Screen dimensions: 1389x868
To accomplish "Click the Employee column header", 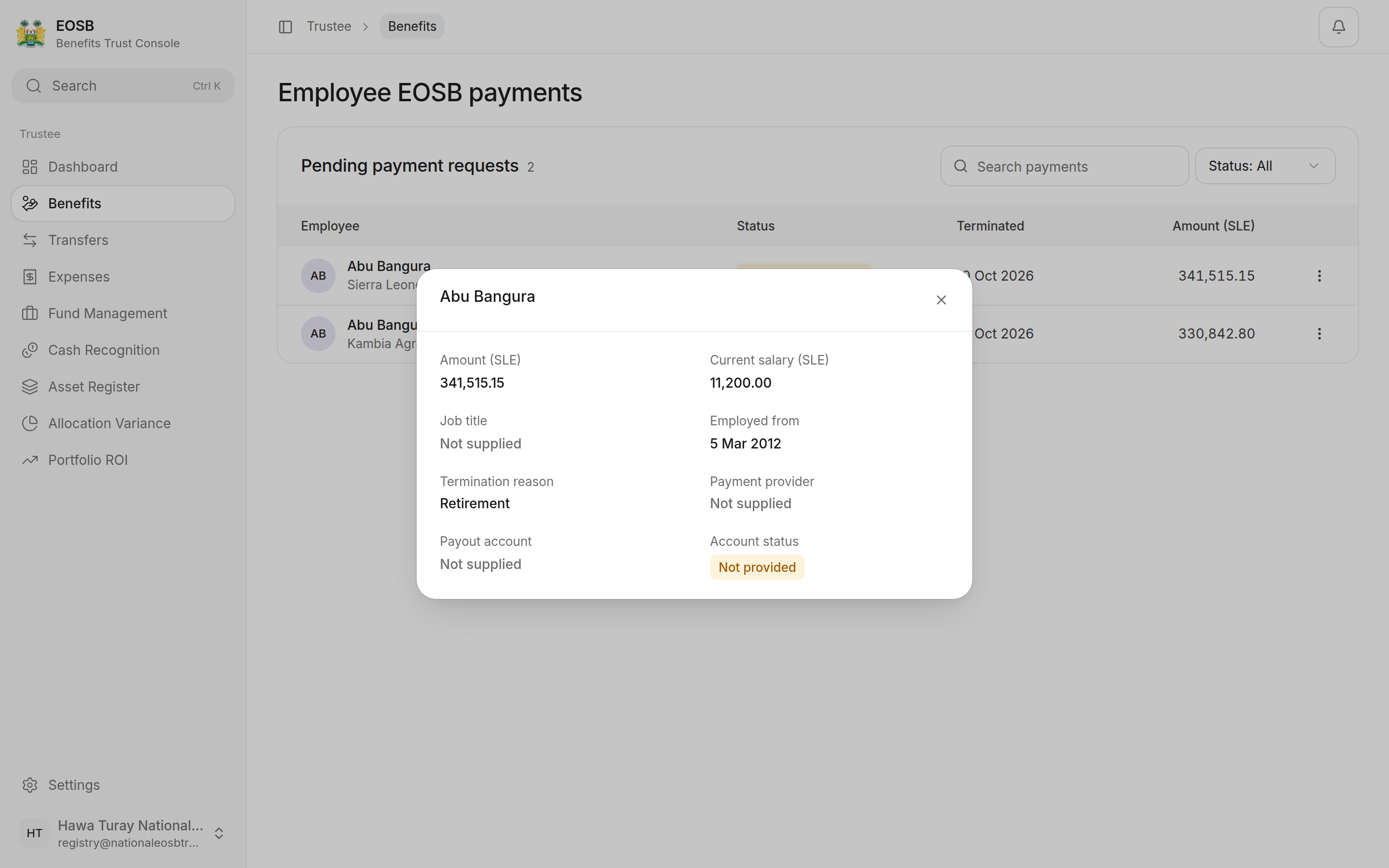I will tap(330, 226).
